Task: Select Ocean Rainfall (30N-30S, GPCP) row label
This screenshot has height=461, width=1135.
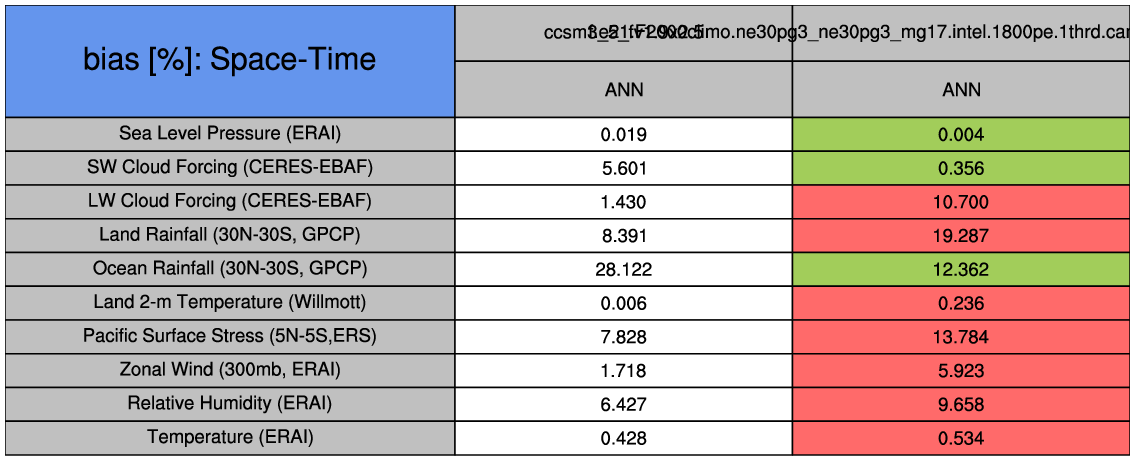Action: [x=230, y=269]
